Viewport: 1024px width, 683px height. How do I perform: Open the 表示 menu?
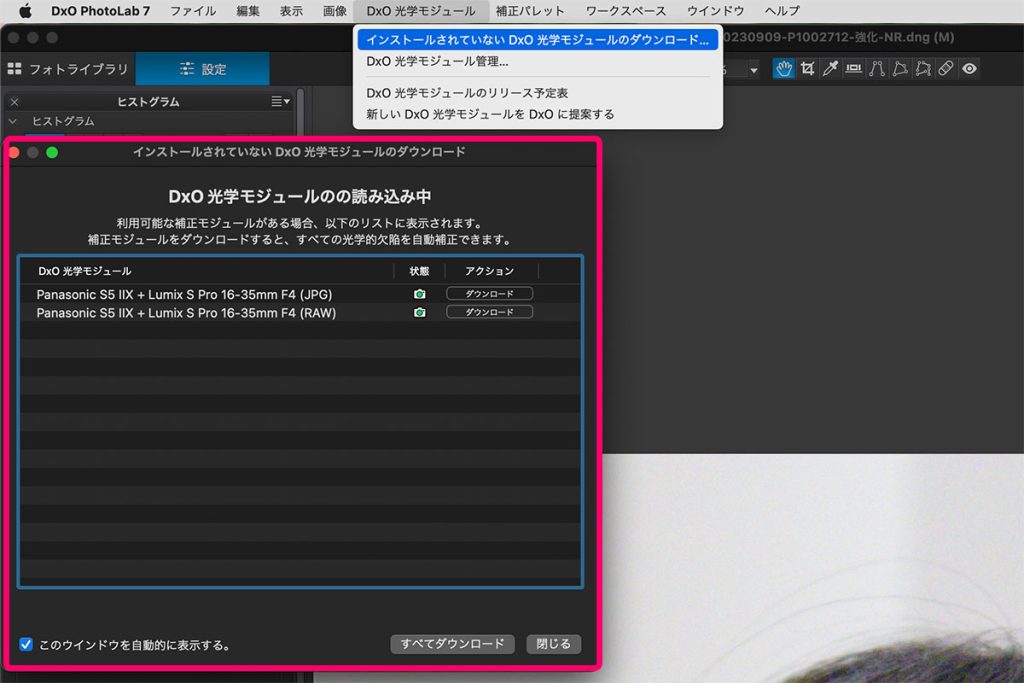[x=291, y=11]
